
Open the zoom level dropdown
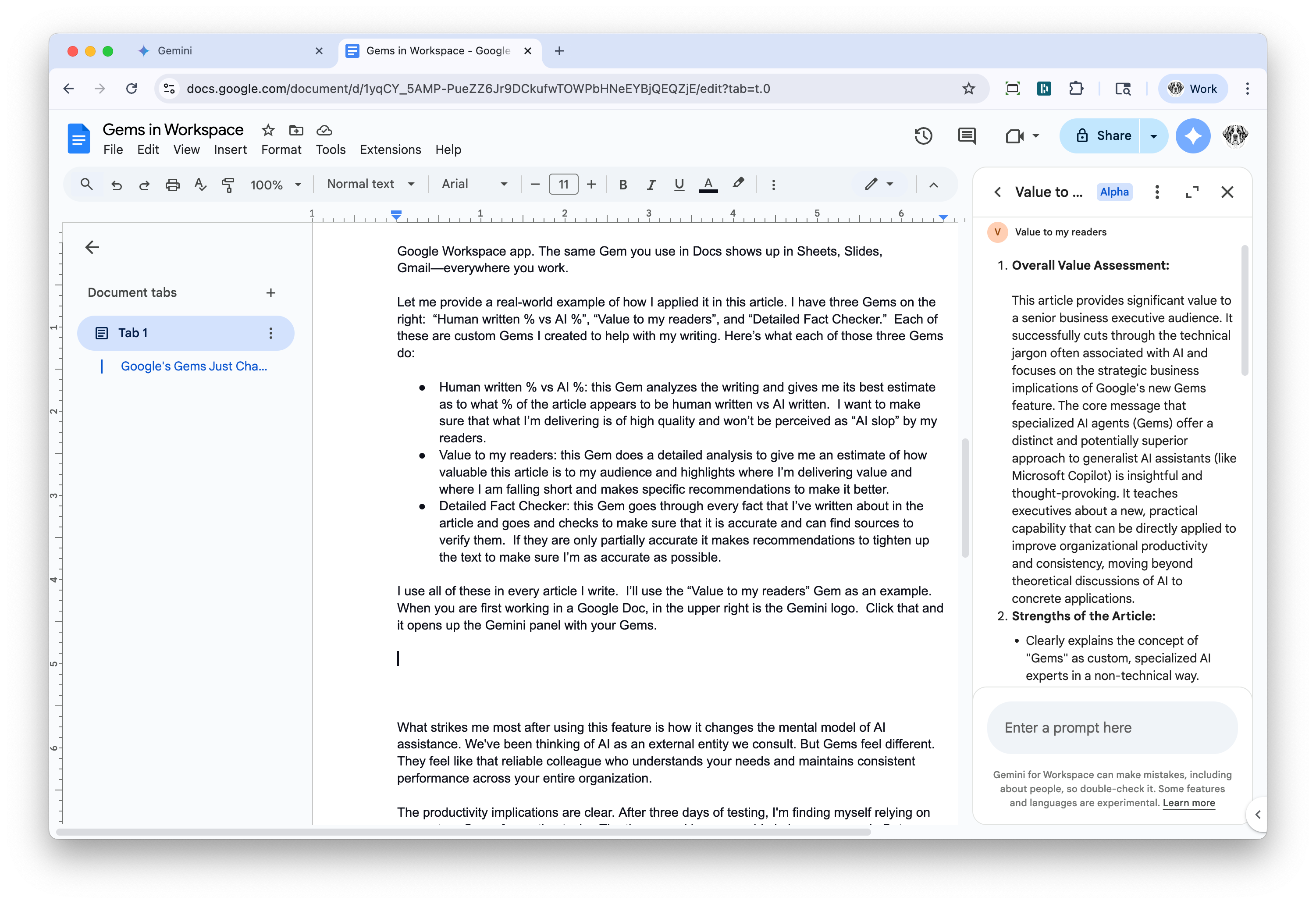pos(276,185)
